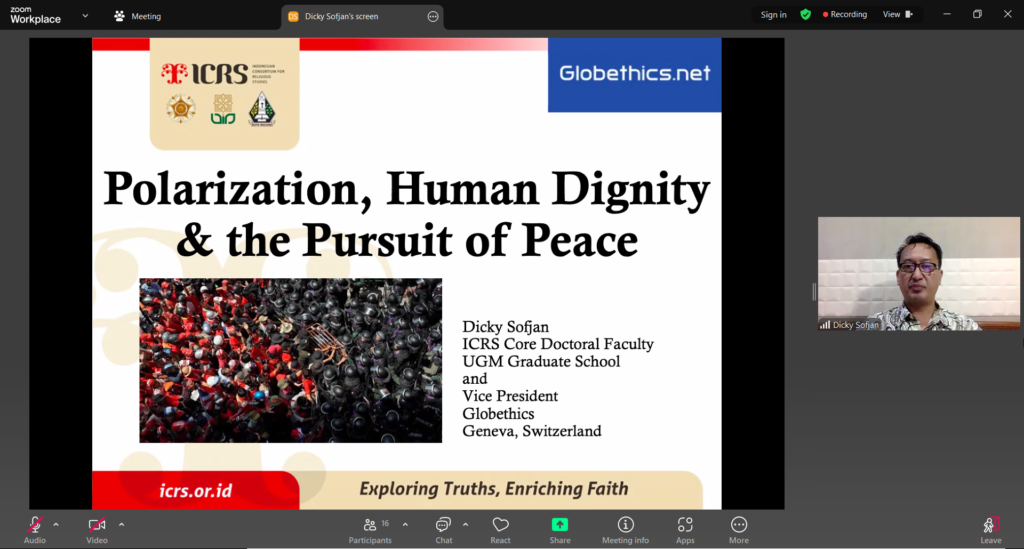This screenshot has height=549, width=1024.
Task: Open Meeting info
Action: pyautogui.click(x=625, y=529)
